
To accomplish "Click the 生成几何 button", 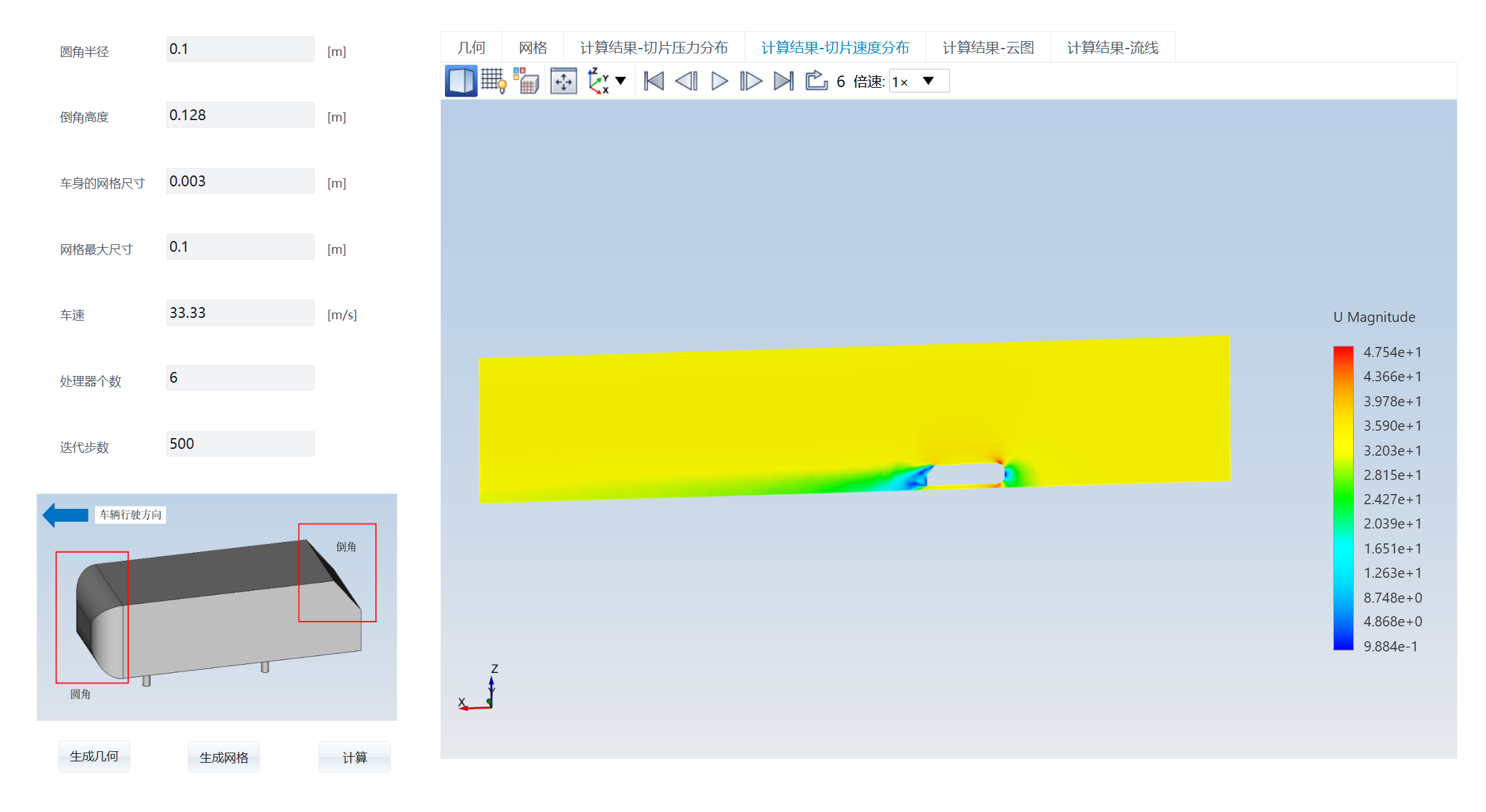I will point(94,757).
